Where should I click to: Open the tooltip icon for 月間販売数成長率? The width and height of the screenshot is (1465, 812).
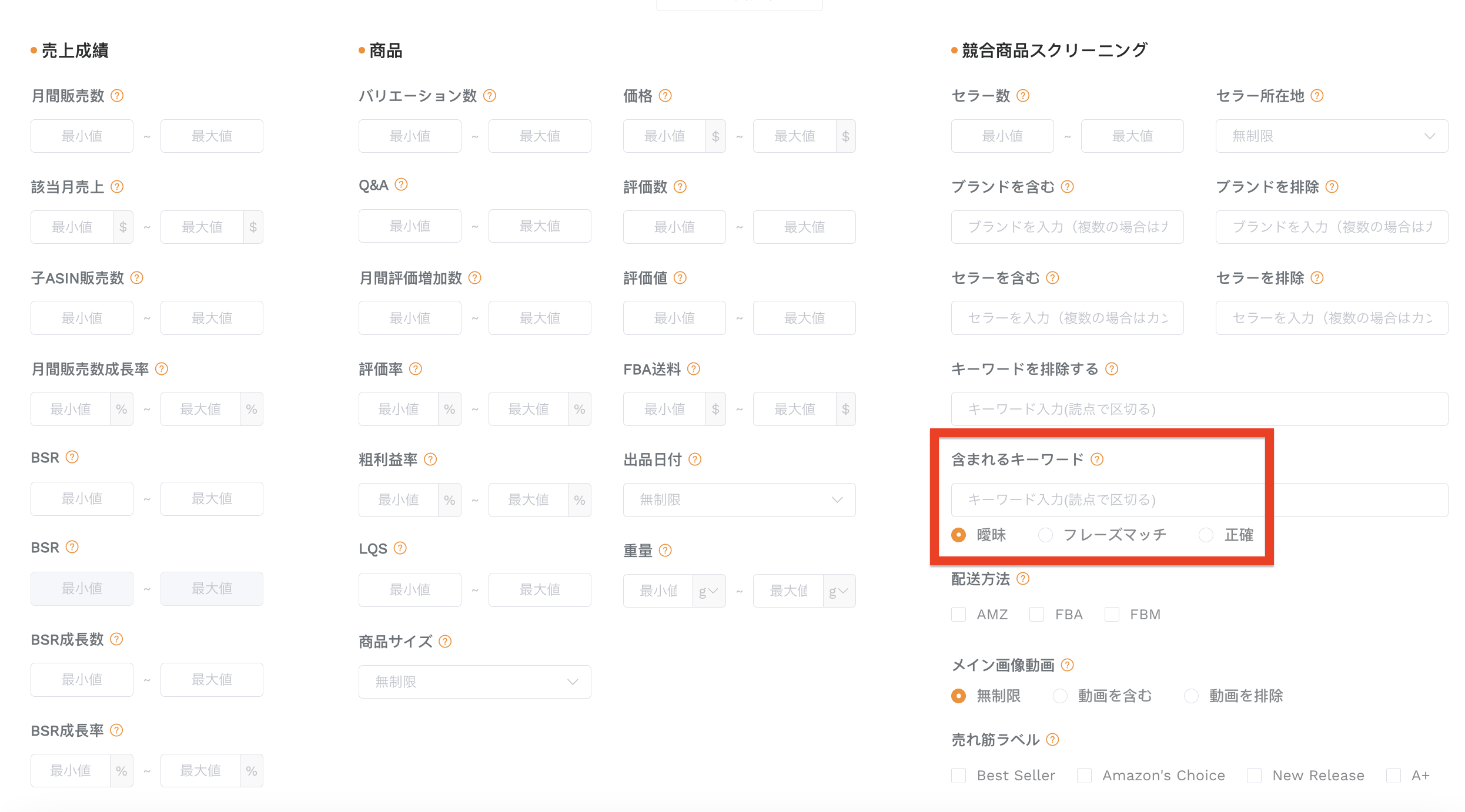pos(161,368)
